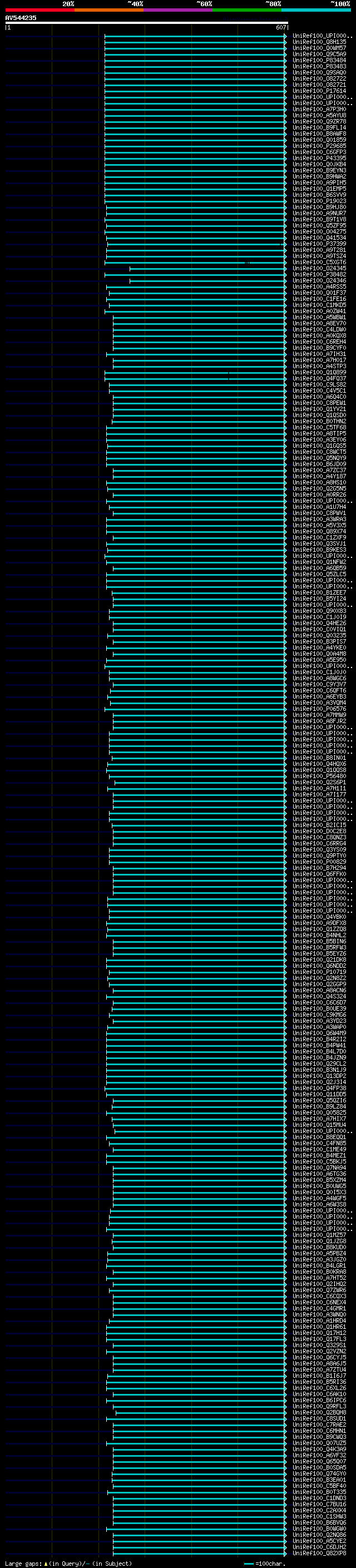Viewport: 356px width, 1568px height.
Task: Click the query end position 607
Action: pyautogui.click(x=280, y=27)
